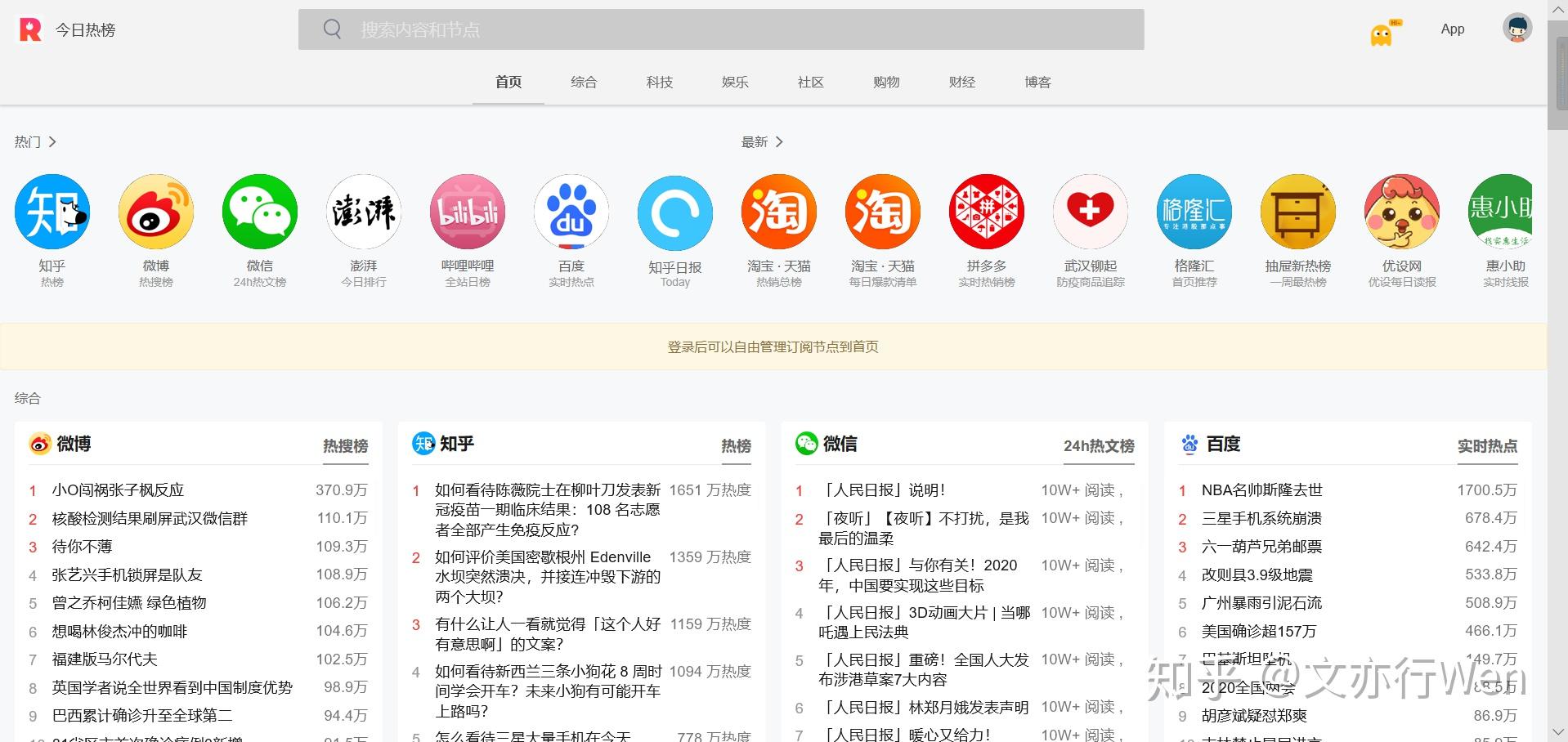Viewport: 1568px width, 742px height.
Task: Open the 淘宝·天猫 每日爆款清单 icon
Action: 883,212
